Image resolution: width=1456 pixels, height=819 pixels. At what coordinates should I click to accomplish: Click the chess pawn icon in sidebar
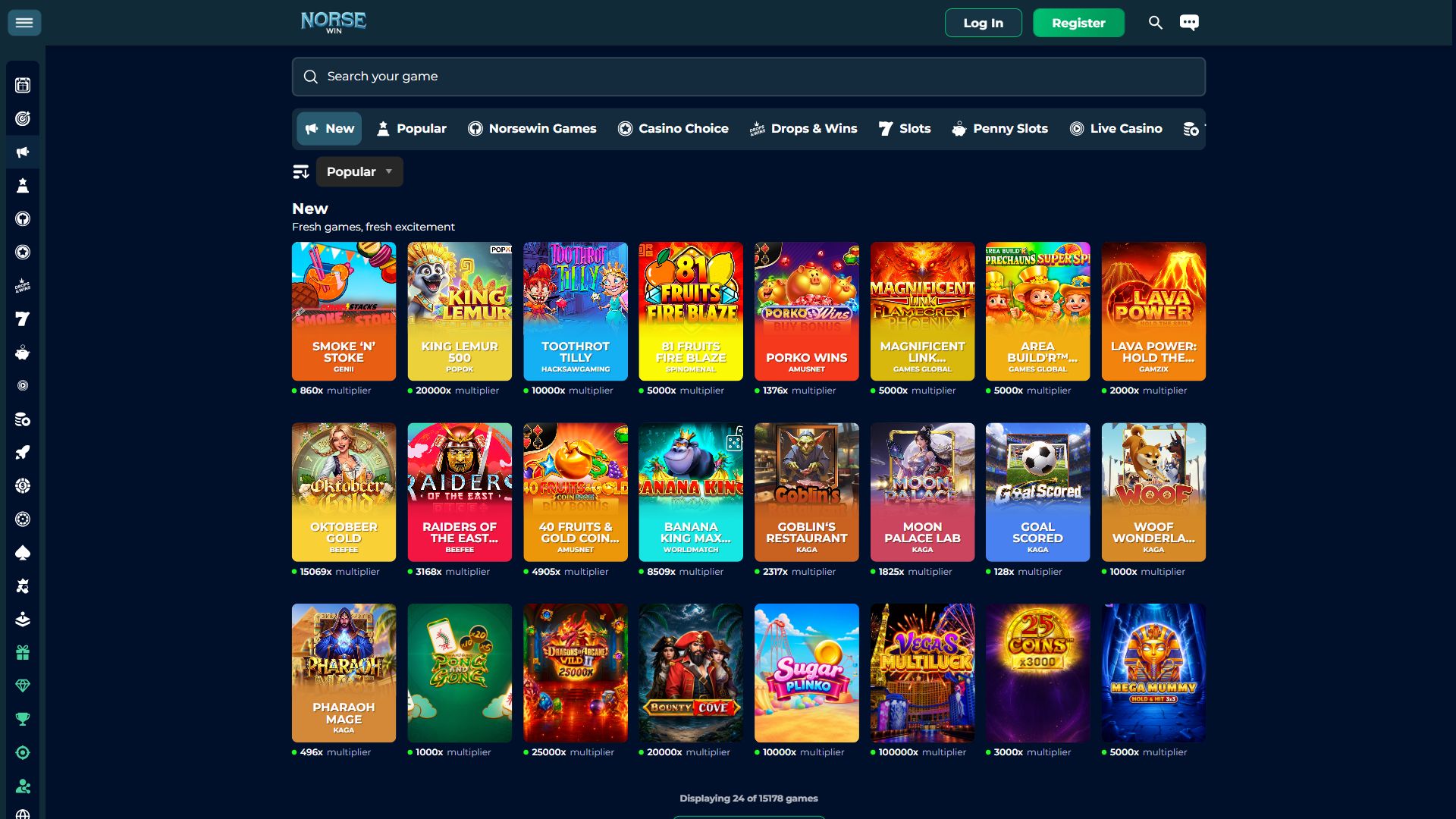point(23,185)
